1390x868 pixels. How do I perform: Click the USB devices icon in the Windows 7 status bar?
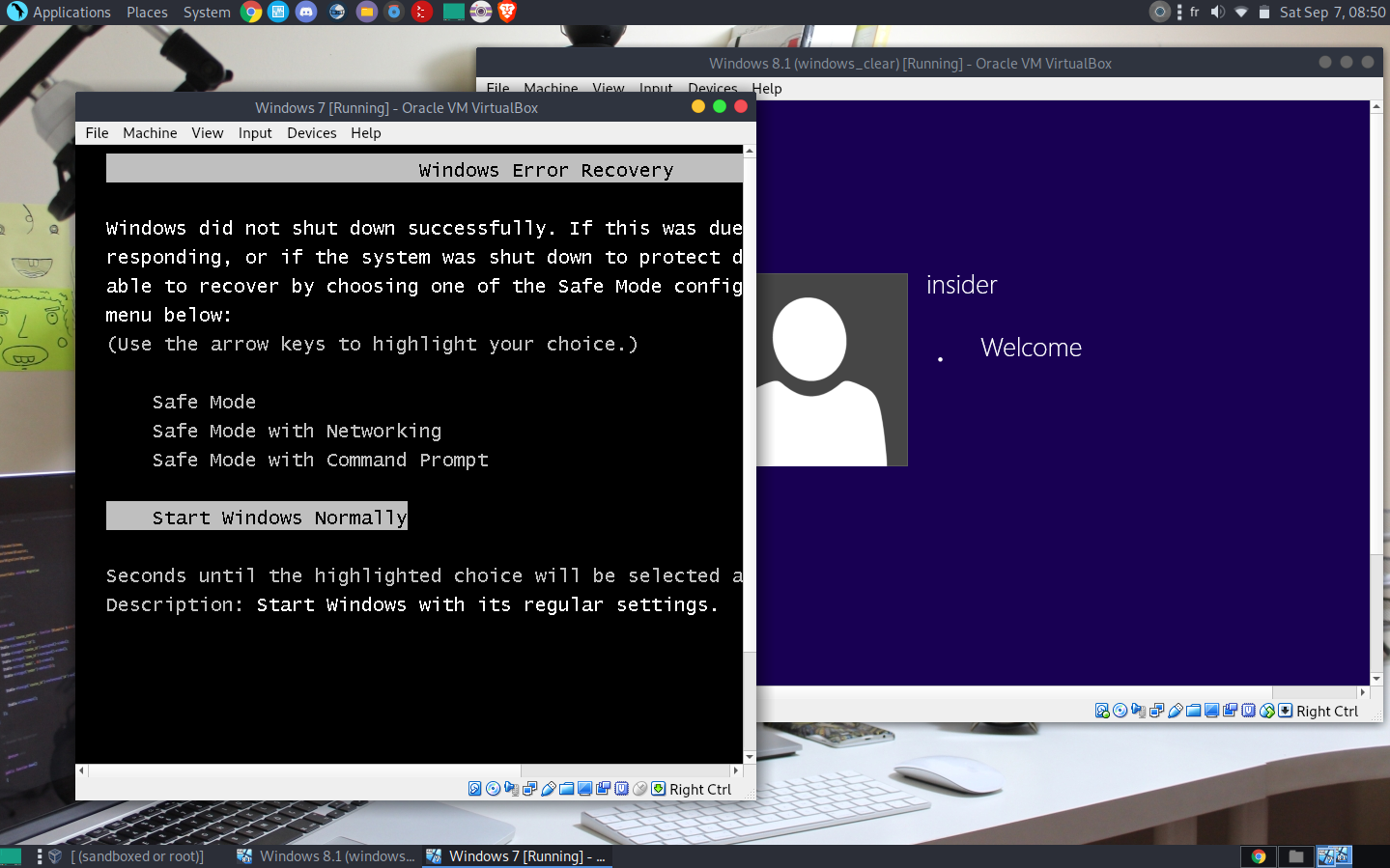pos(548,789)
